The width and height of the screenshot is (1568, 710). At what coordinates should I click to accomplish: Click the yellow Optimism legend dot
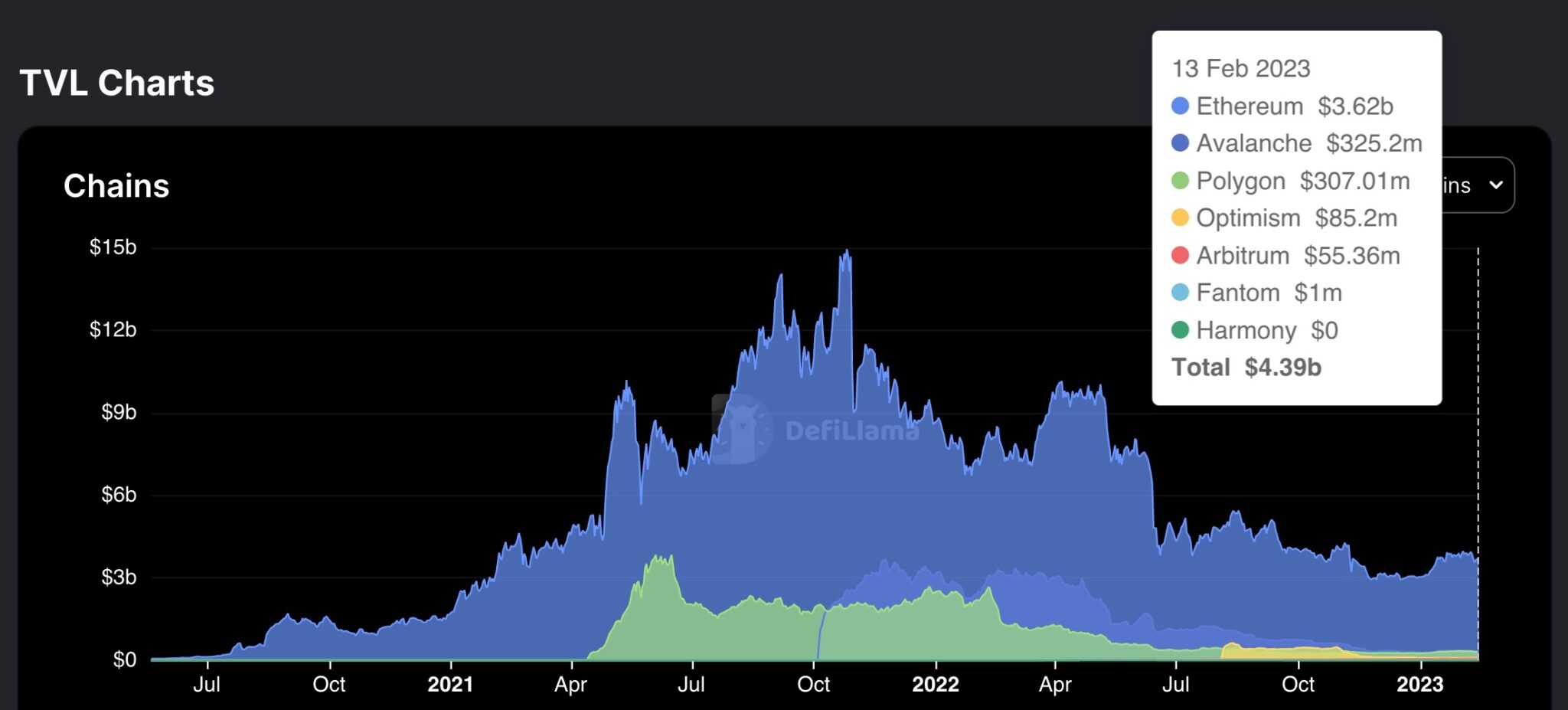[1179, 218]
